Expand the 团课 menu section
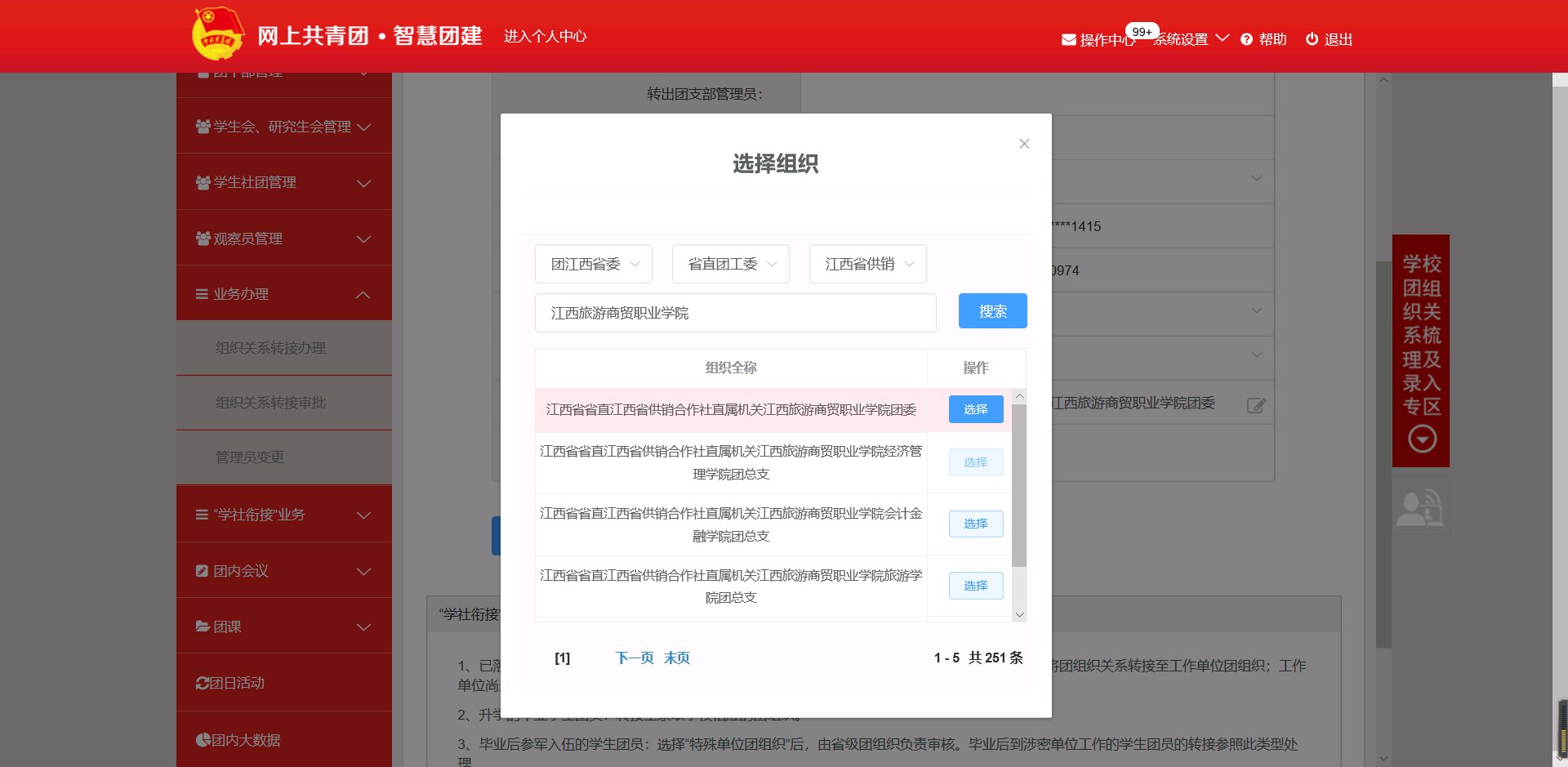 pyautogui.click(x=364, y=627)
